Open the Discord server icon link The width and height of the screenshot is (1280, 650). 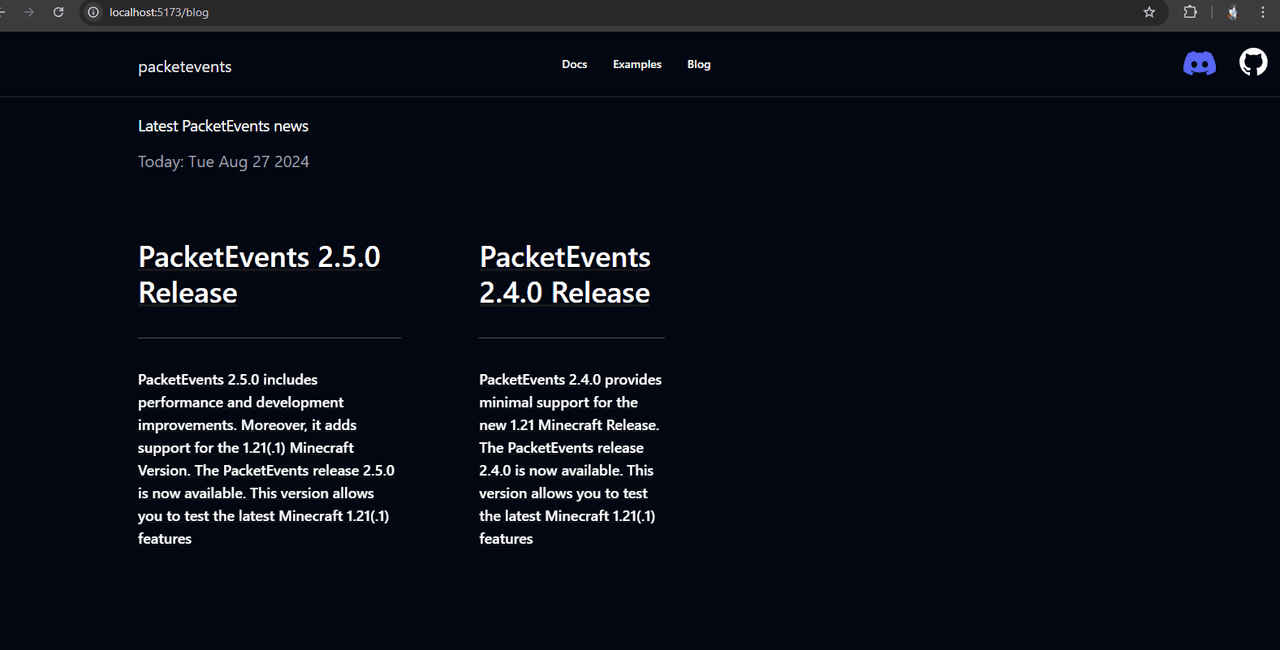pyautogui.click(x=1199, y=64)
